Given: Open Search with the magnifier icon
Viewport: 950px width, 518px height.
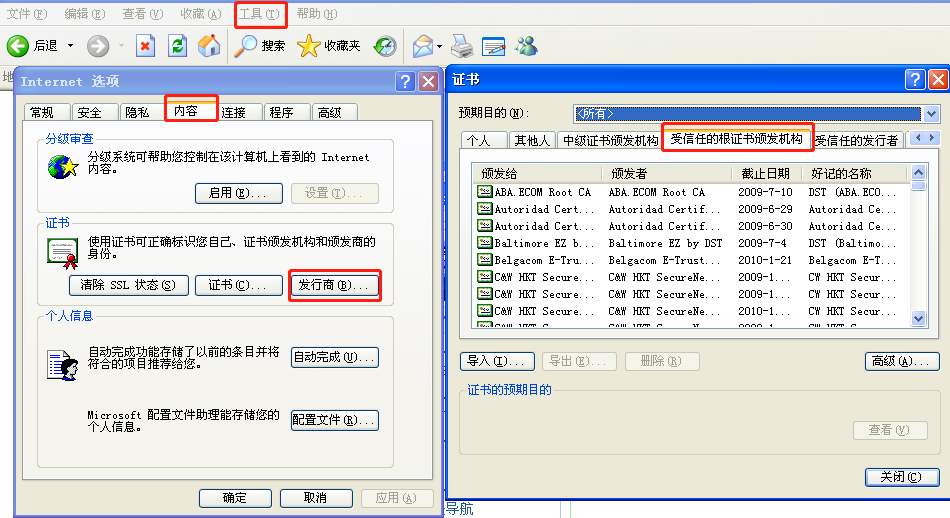Looking at the screenshot, I should [245, 46].
